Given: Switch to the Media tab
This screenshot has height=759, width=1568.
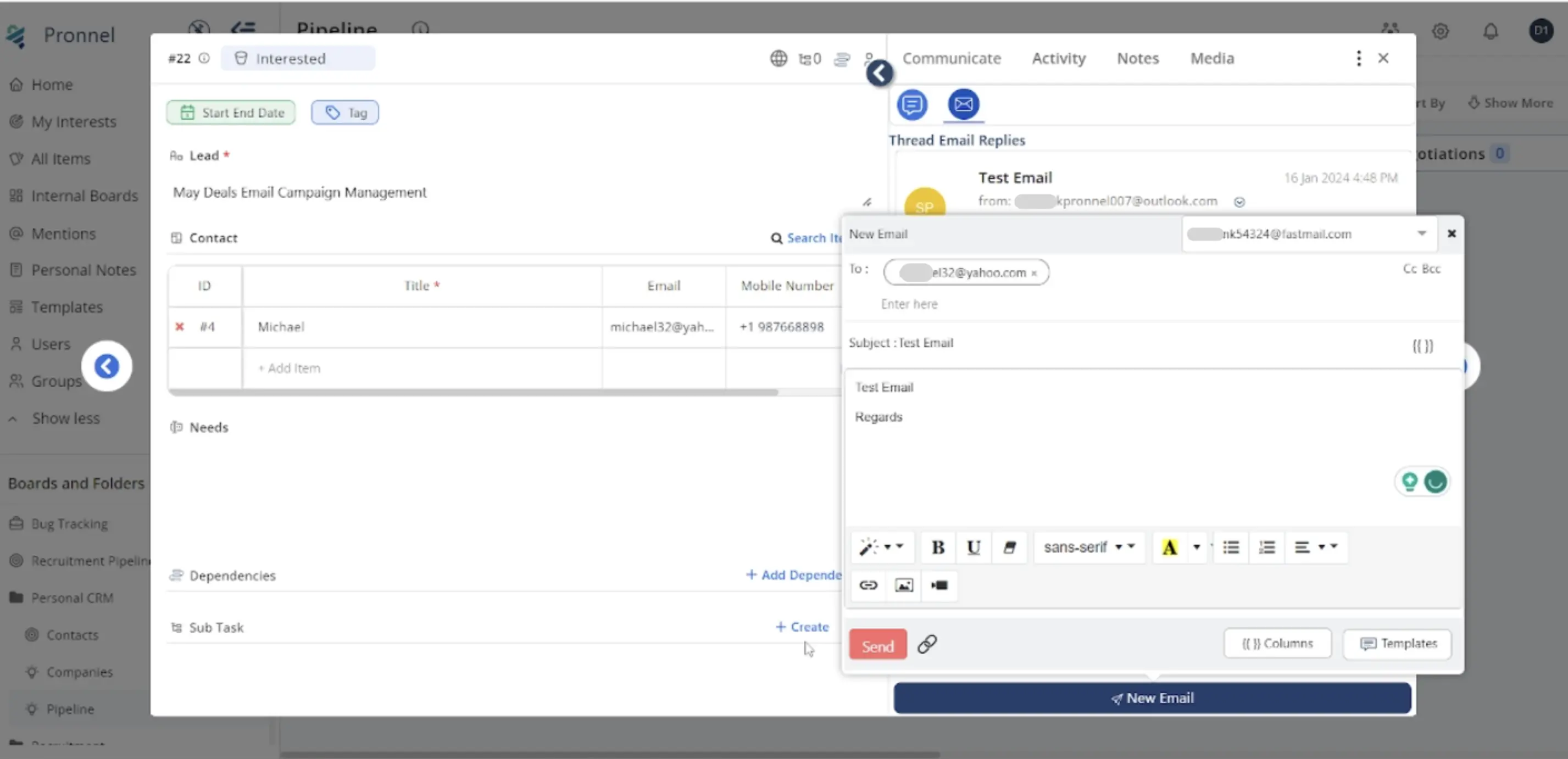Looking at the screenshot, I should tap(1212, 58).
